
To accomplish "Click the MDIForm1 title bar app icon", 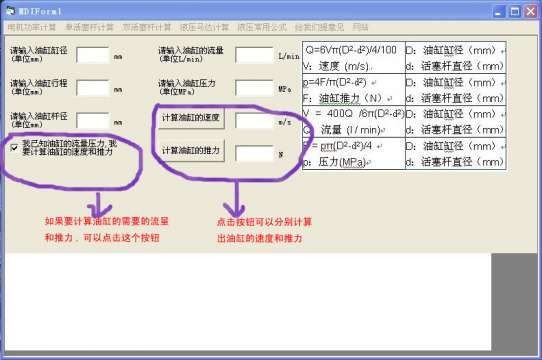I will click(x=11, y=11).
